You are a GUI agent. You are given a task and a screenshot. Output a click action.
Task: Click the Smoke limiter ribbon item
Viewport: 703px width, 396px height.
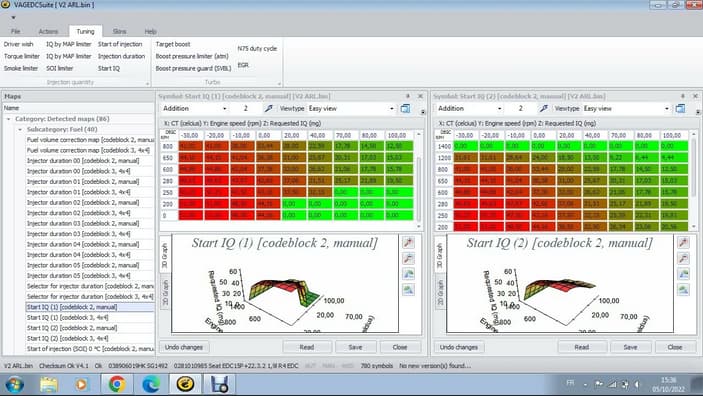click(x=21, y=68)
